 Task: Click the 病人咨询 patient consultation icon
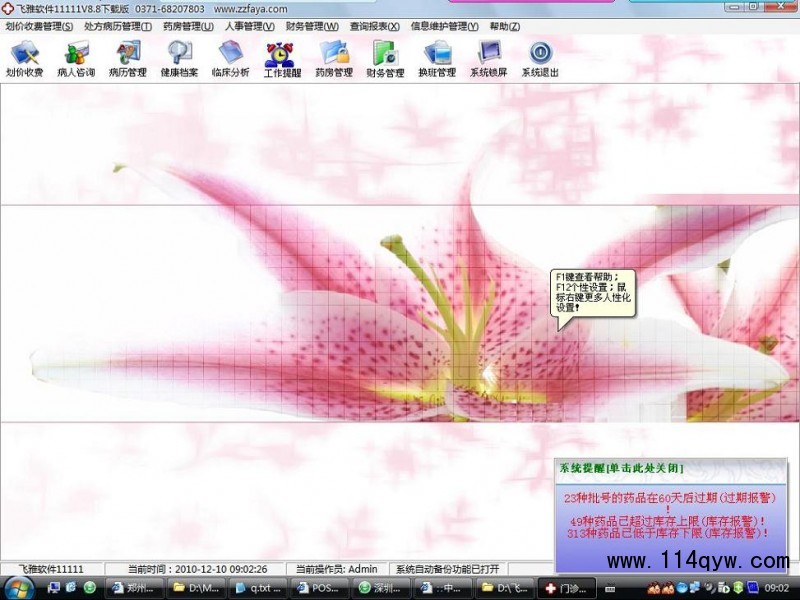click(x=76, y=58)
